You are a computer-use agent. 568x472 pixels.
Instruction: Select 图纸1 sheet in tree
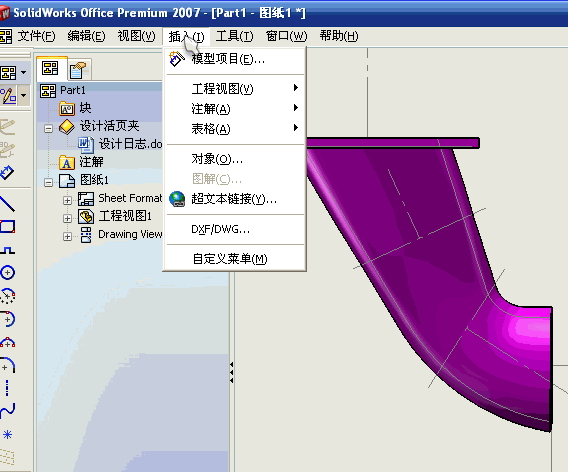[84, 180]
